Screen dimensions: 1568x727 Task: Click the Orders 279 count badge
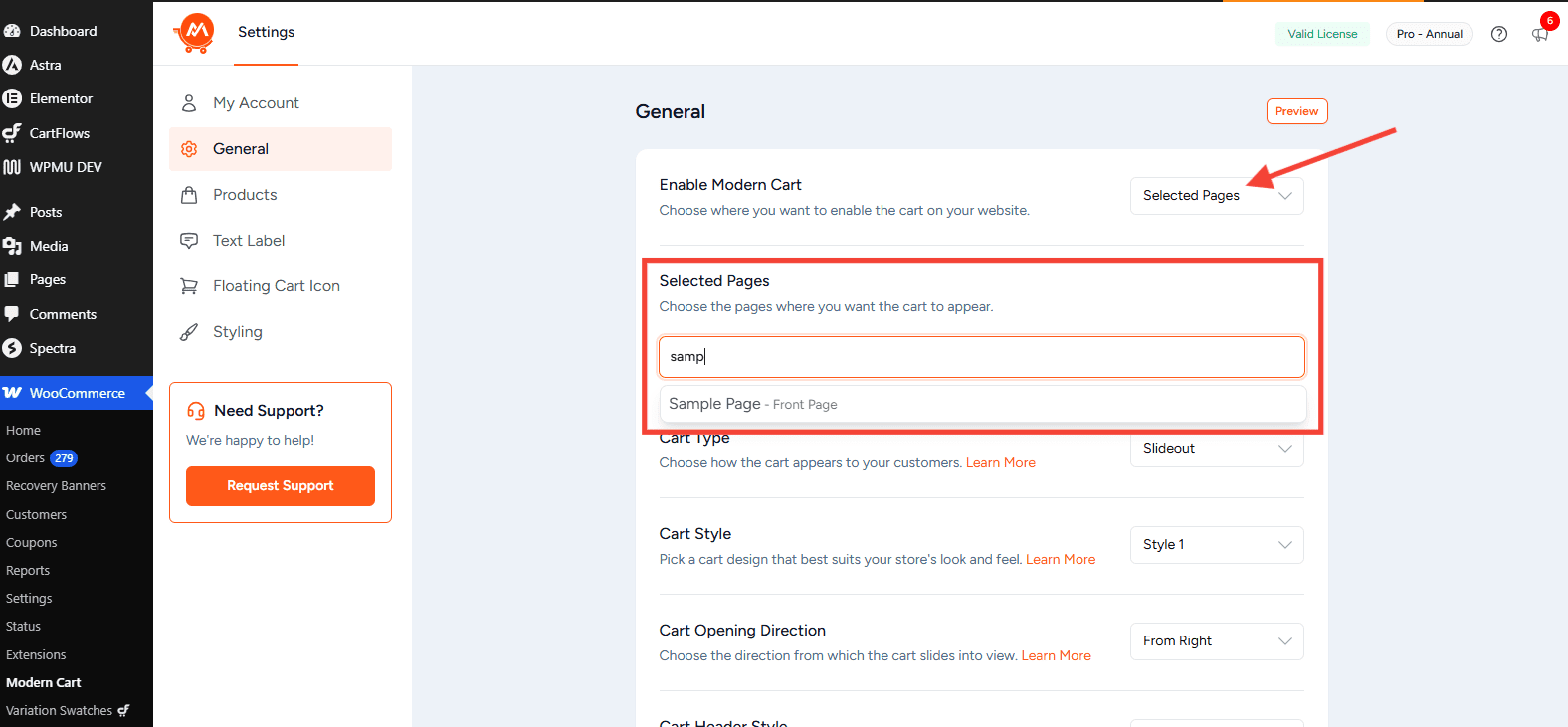64,458
